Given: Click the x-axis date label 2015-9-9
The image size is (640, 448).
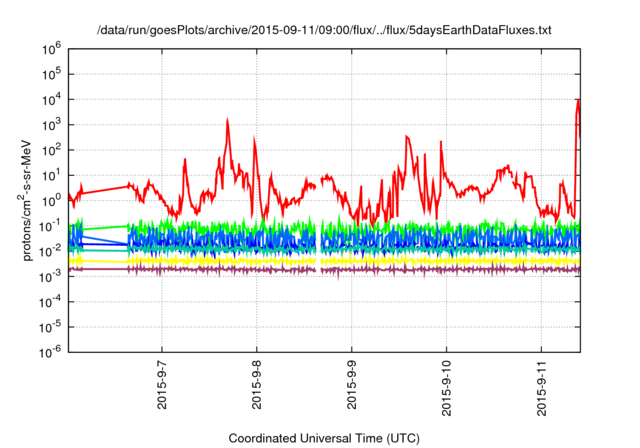Looking at the screenshot, I should (351, 385).
